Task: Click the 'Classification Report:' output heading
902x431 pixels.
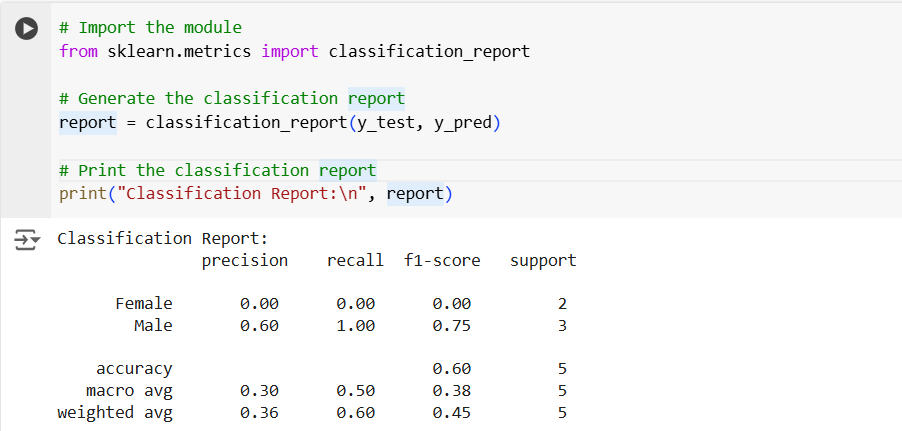Action: pyautogui.click(x=163, y=238)
